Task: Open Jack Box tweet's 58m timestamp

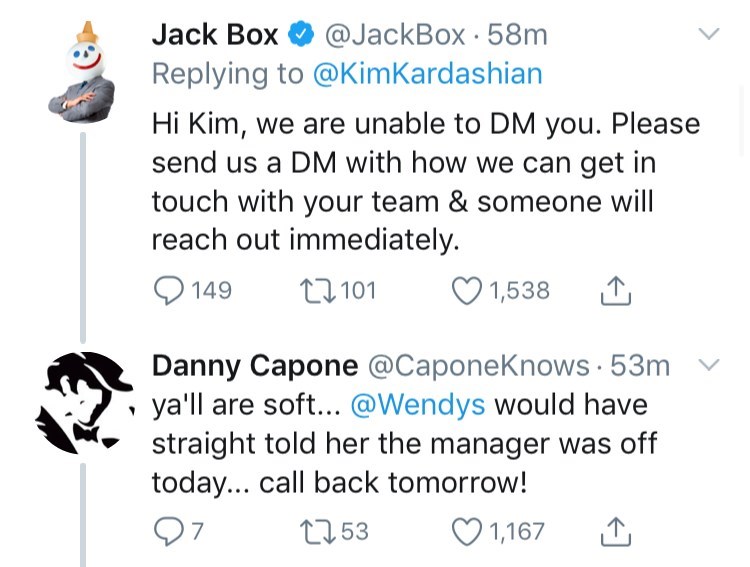Action: pyautogui.click(x=517, y=35)
